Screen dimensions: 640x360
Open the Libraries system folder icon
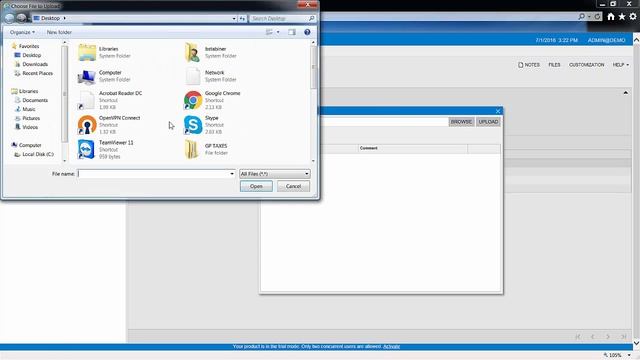click(x=87, y=52)
